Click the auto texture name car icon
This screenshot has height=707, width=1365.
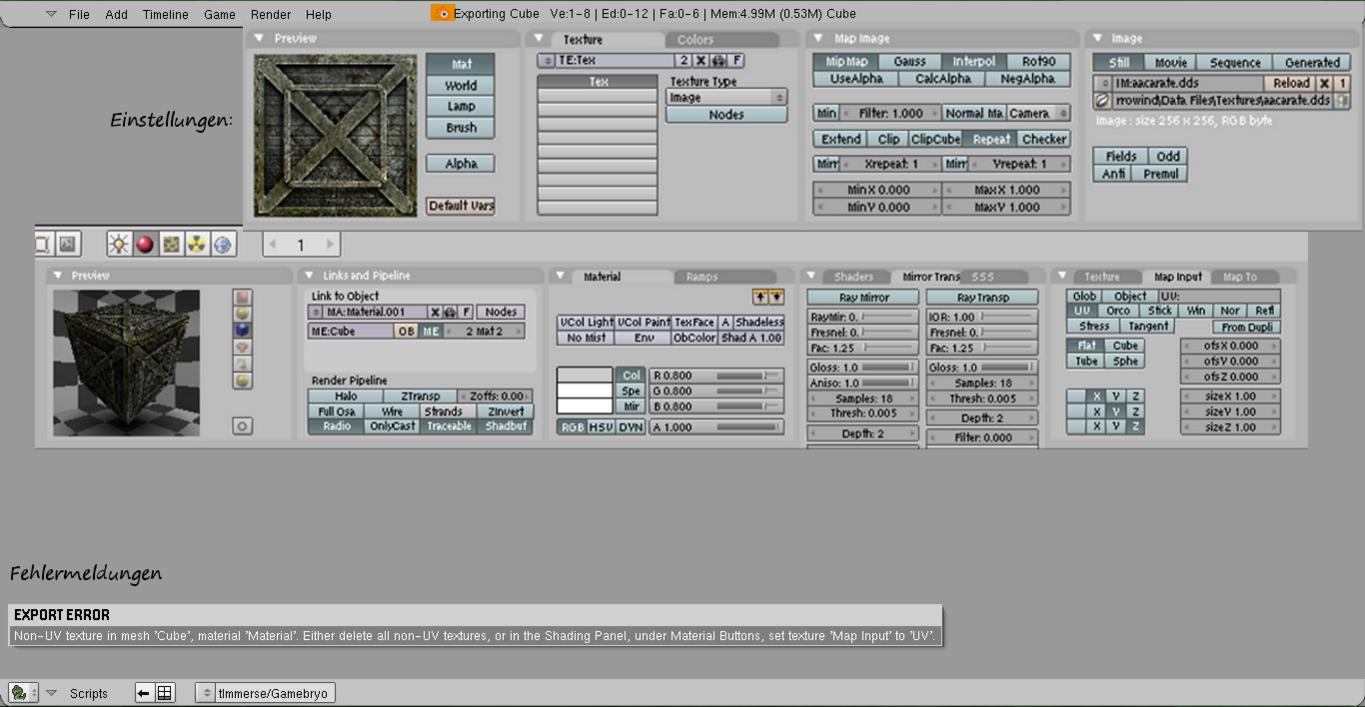click(x=718, y=61)
